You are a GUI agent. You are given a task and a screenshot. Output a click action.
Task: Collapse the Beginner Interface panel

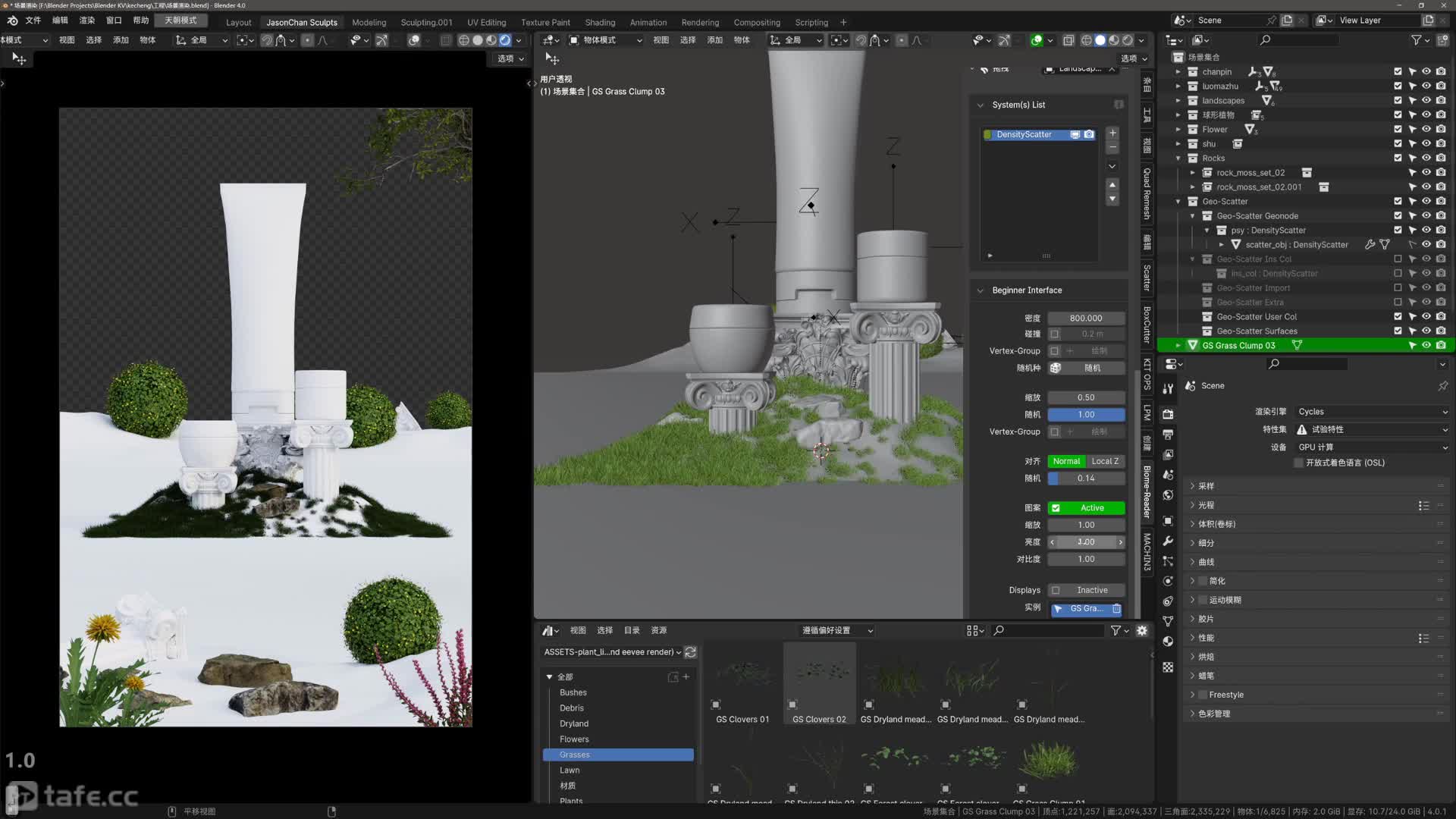point(980,290)
